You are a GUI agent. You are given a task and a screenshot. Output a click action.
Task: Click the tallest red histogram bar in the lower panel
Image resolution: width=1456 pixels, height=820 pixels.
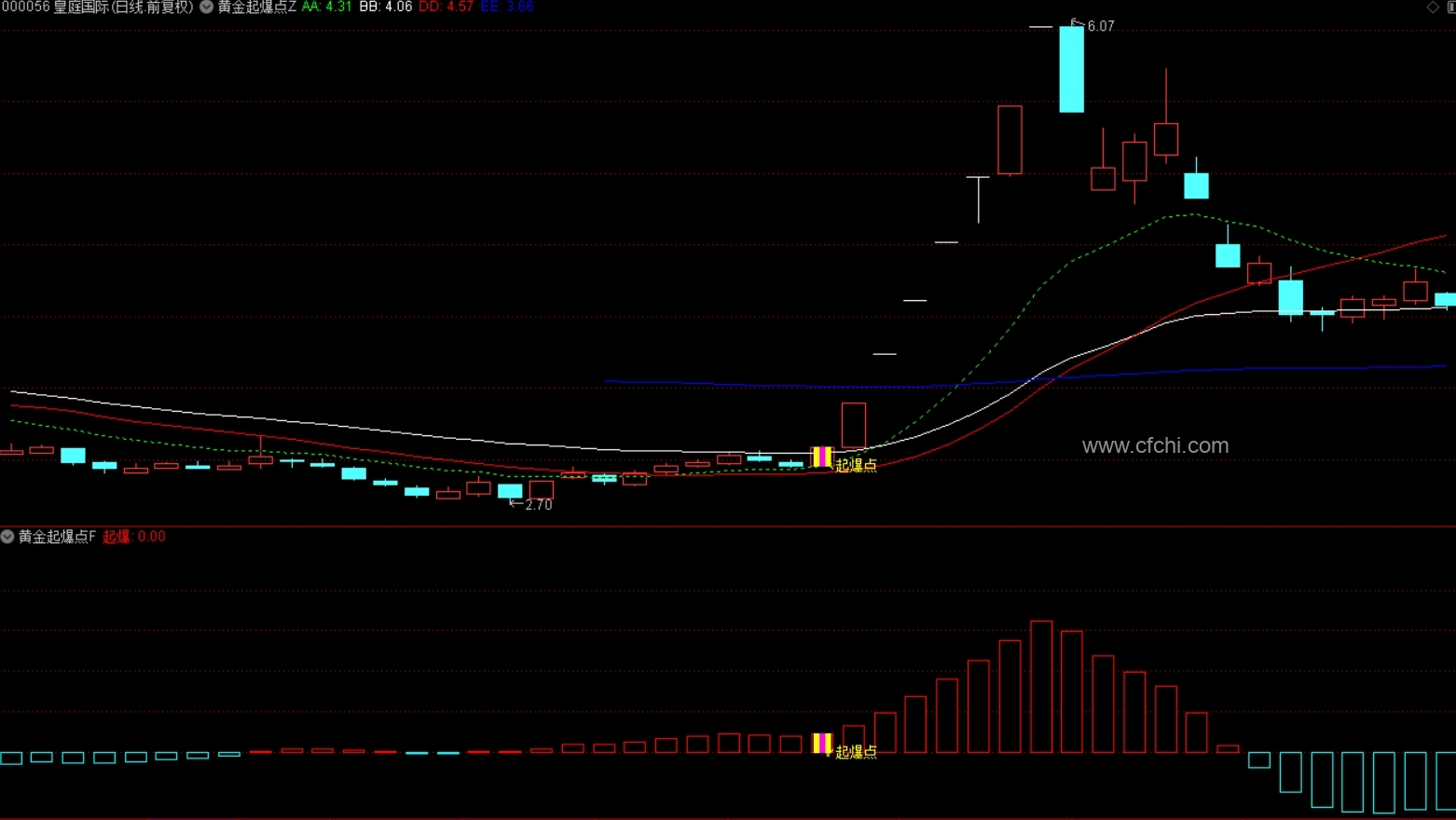1041,687
